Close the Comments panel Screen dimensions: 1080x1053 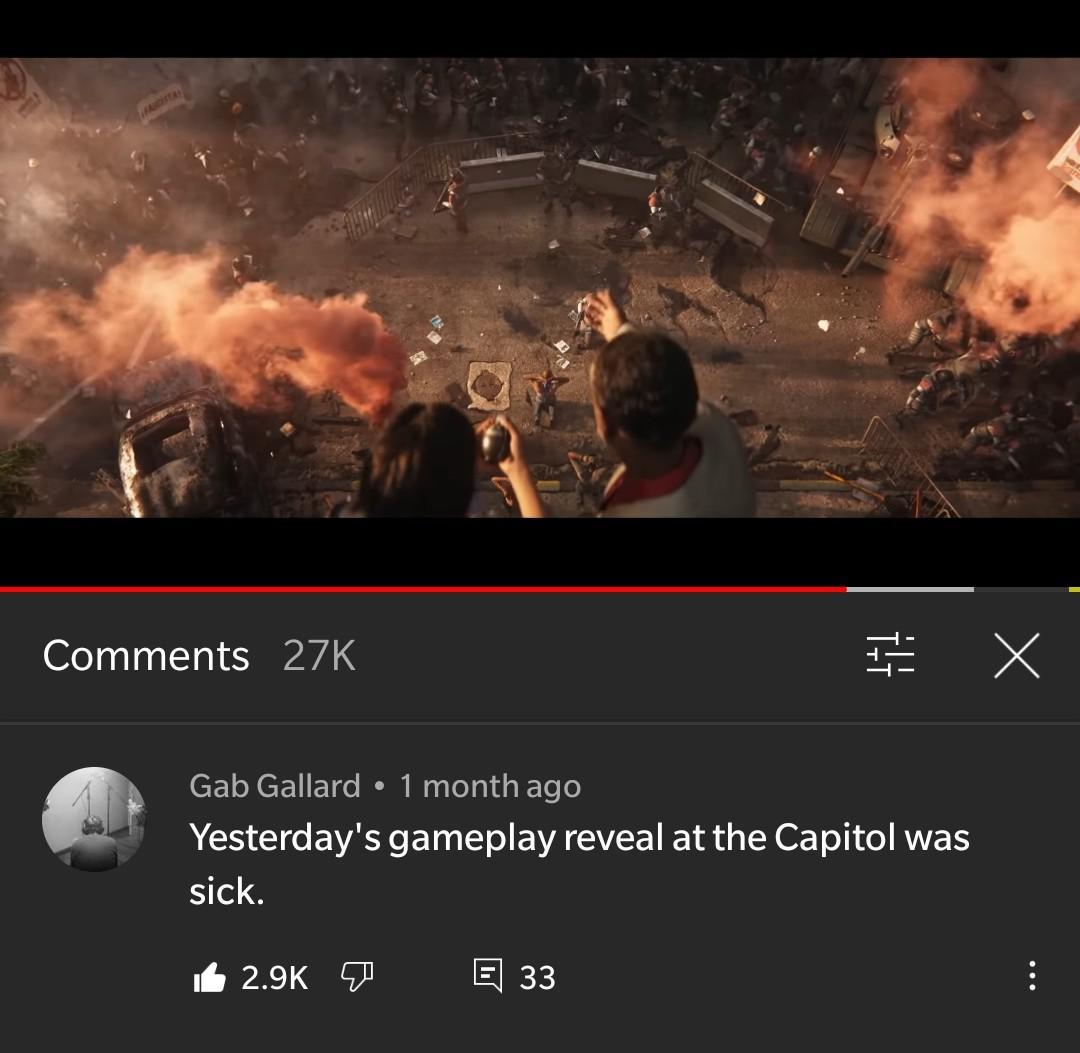(1017, 656)
